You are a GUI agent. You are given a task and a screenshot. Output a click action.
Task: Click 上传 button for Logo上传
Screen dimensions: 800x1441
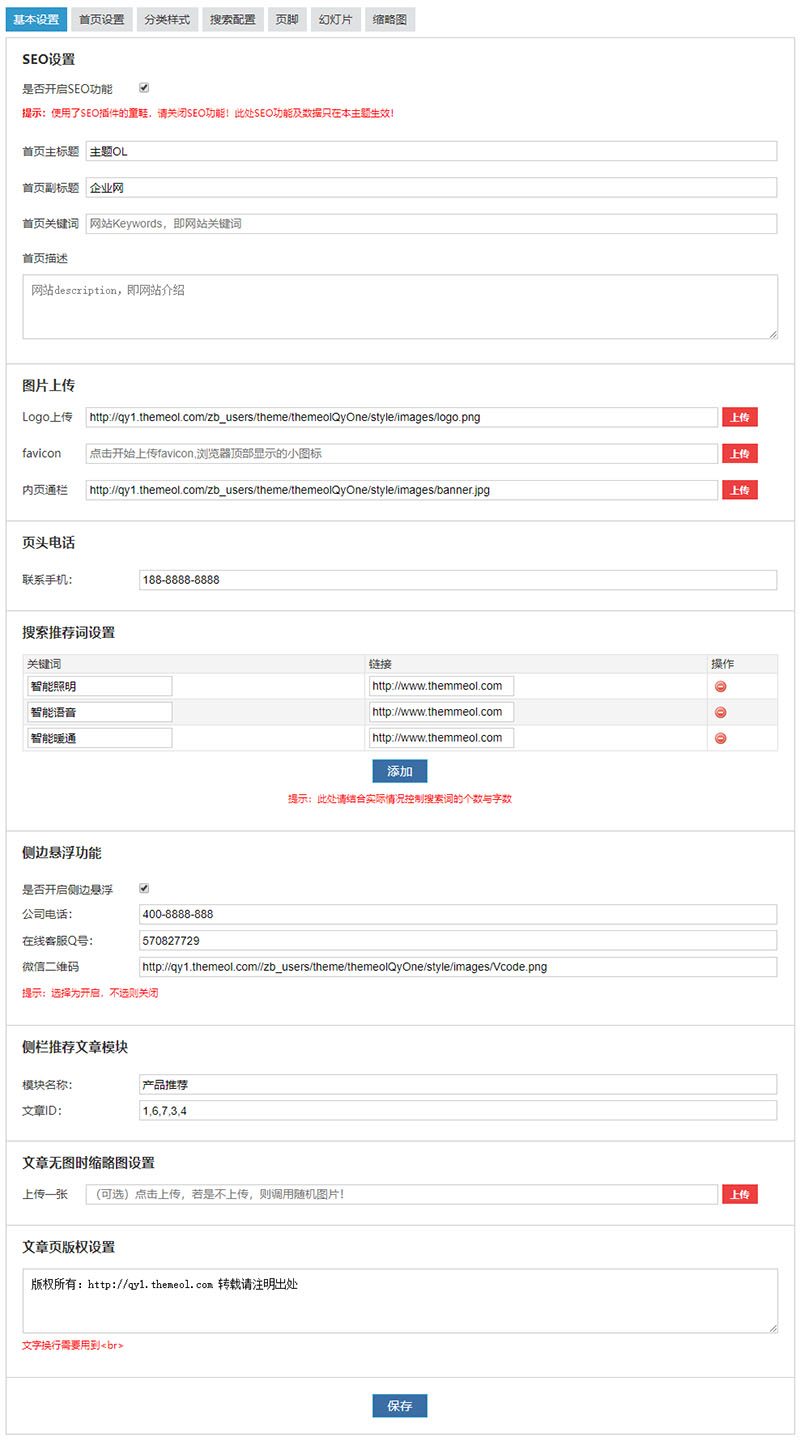click(x=739, y=417)
